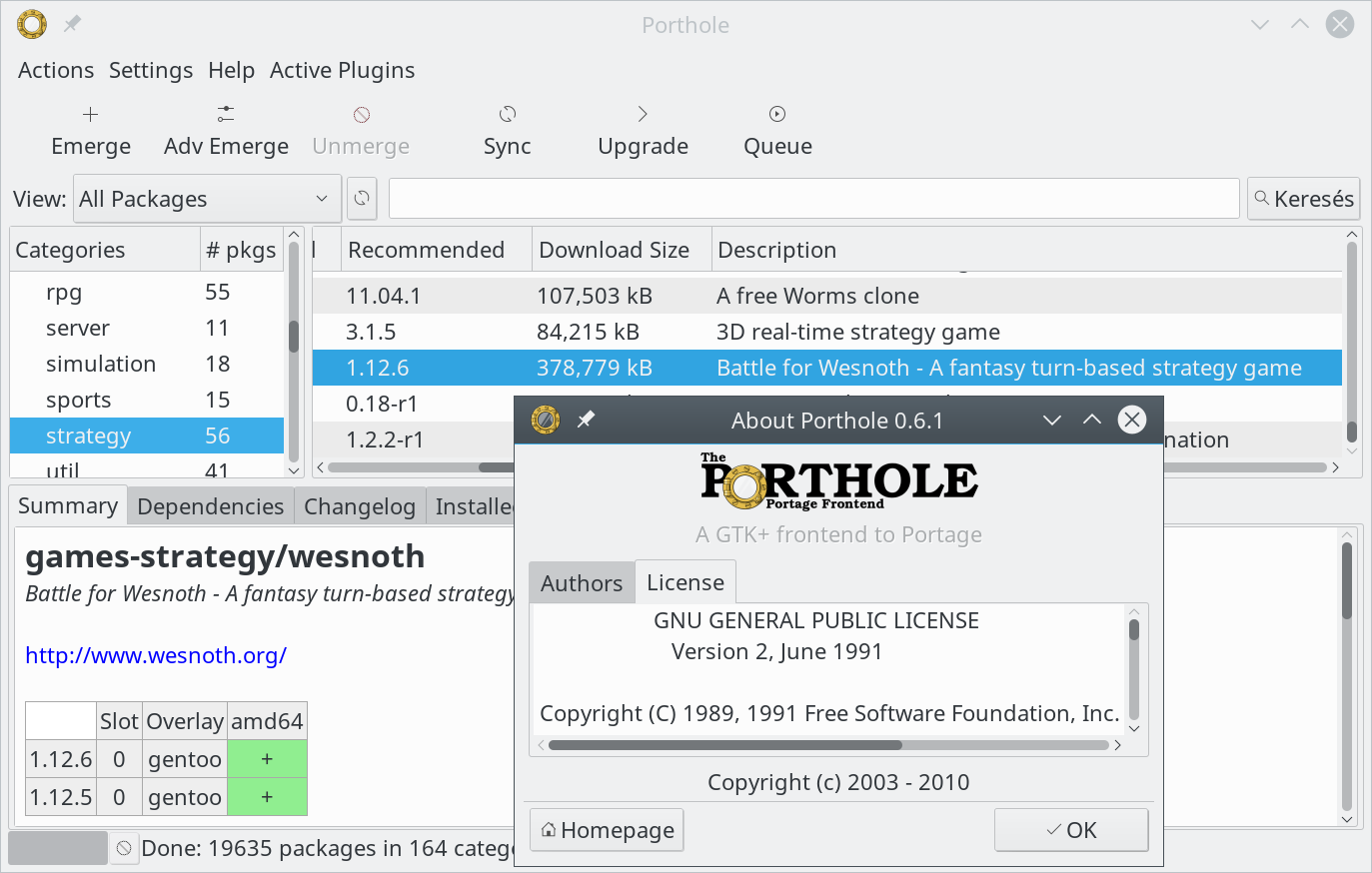The image size is (1372, 873).
Task: Click the Sync refresh icon
Action: point(508,114)
